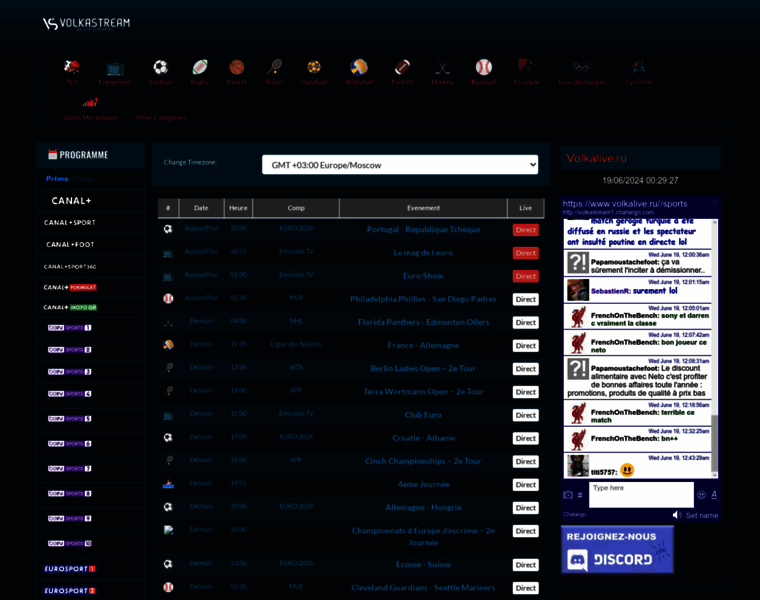Click the soccer icon in Croatie - Albanie row
The image size is (760, 600).
168,438
